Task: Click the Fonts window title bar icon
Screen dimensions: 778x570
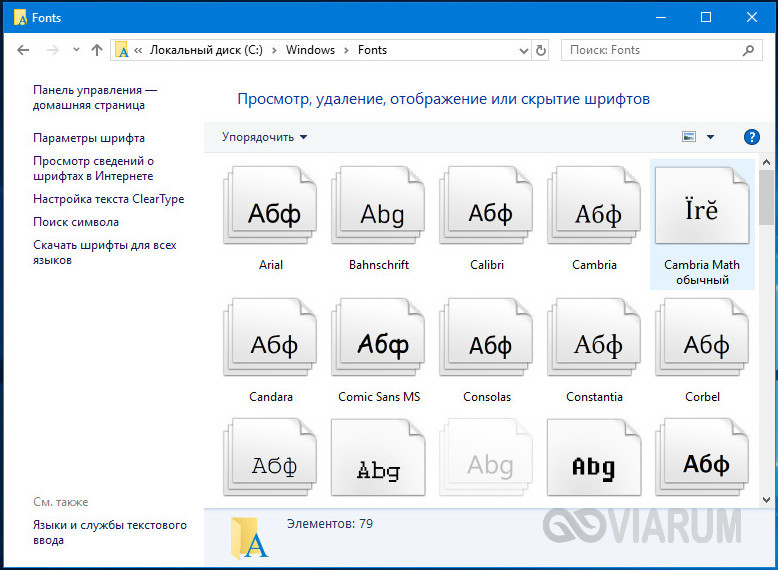Action: pos(20,17)
